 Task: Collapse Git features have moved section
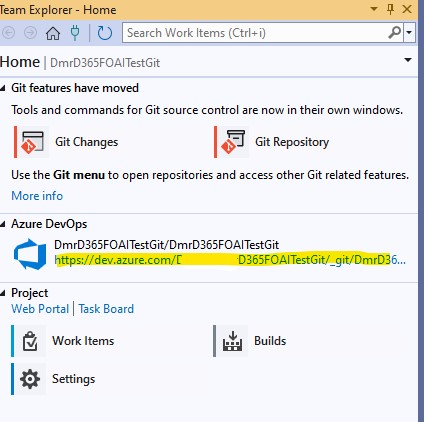coord(3,88)
